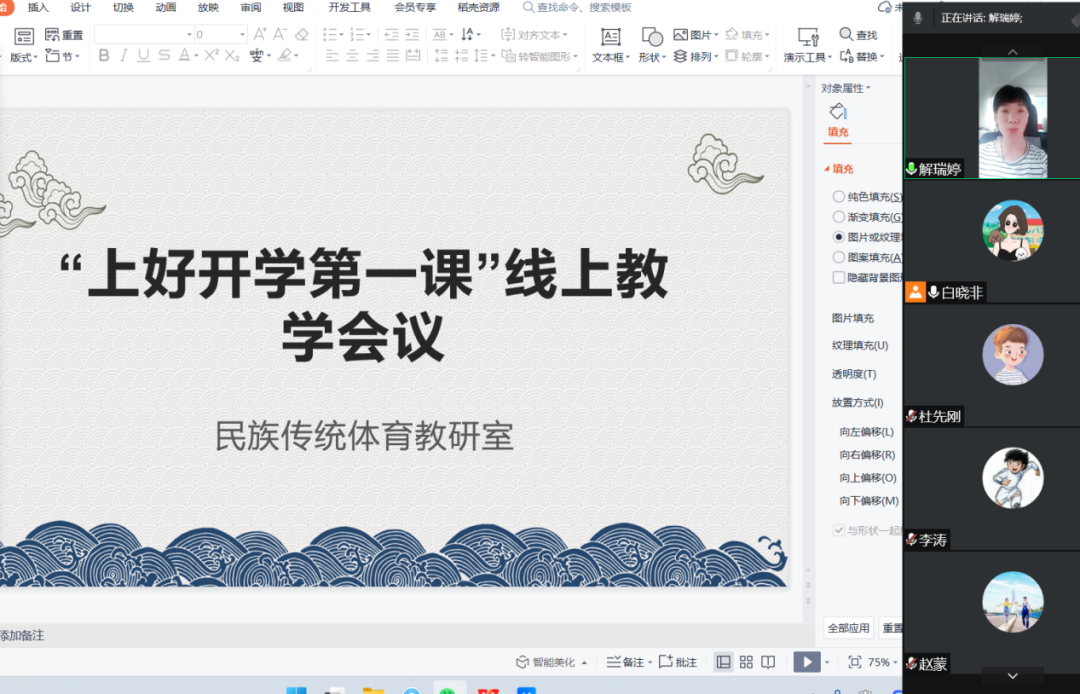
Task: Select 纯色填充 solid fill radio
Action: click(x=838, y=196)
